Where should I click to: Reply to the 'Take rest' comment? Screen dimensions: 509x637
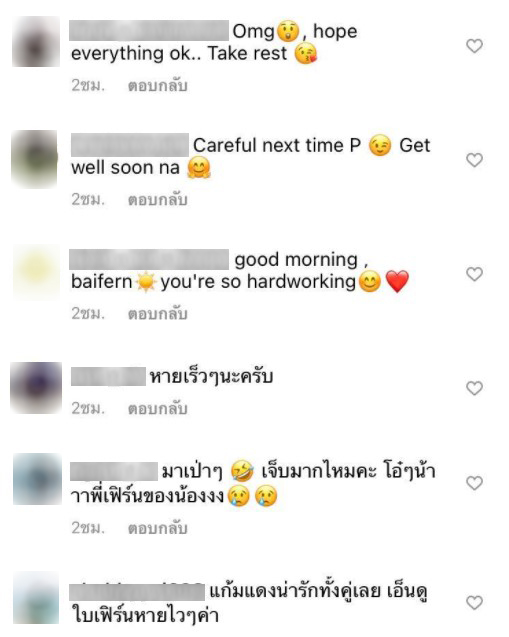[158, 86]
